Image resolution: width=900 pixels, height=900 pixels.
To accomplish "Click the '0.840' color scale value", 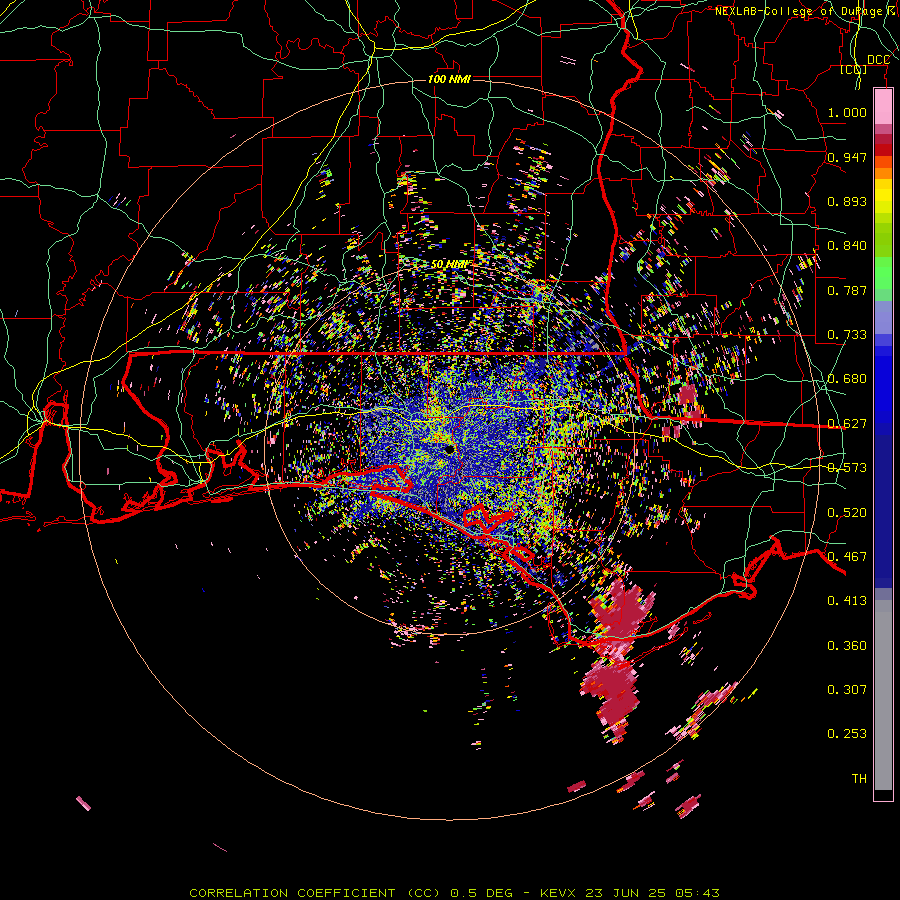I will point(847,246).
